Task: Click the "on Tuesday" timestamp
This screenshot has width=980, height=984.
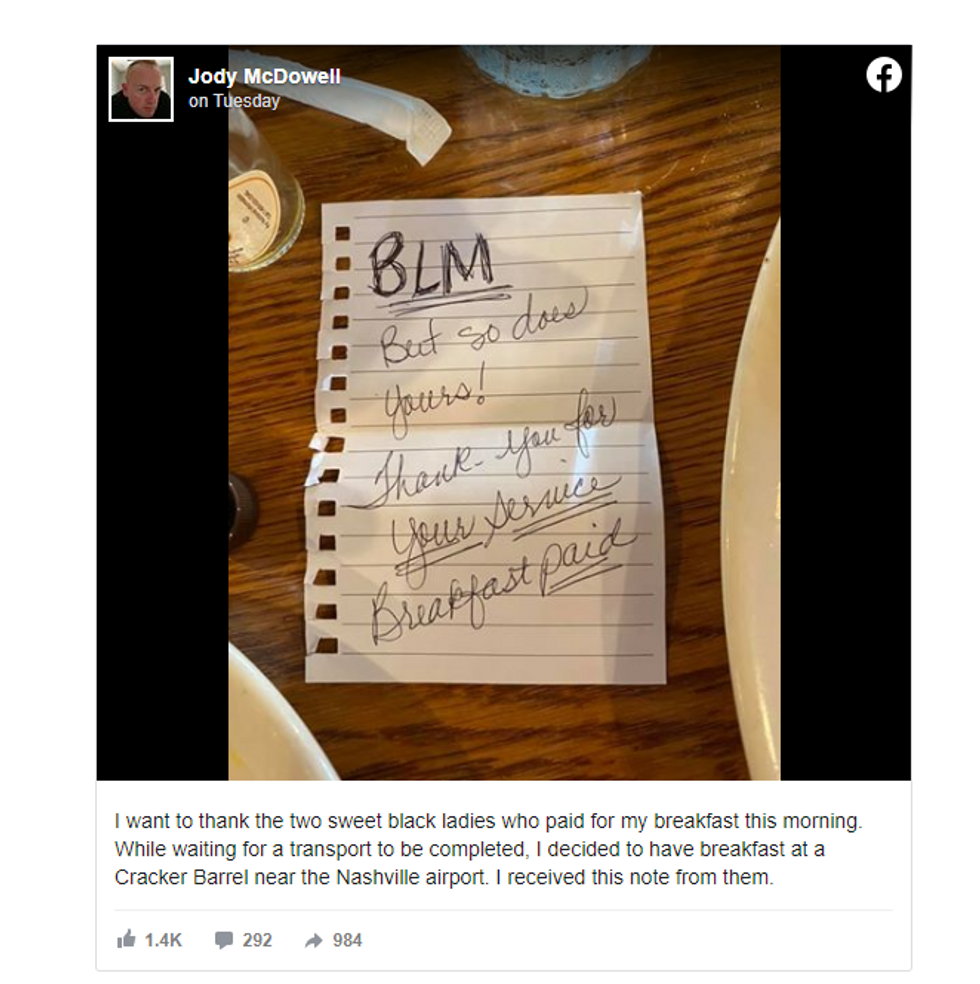Action: click(234, 101)
